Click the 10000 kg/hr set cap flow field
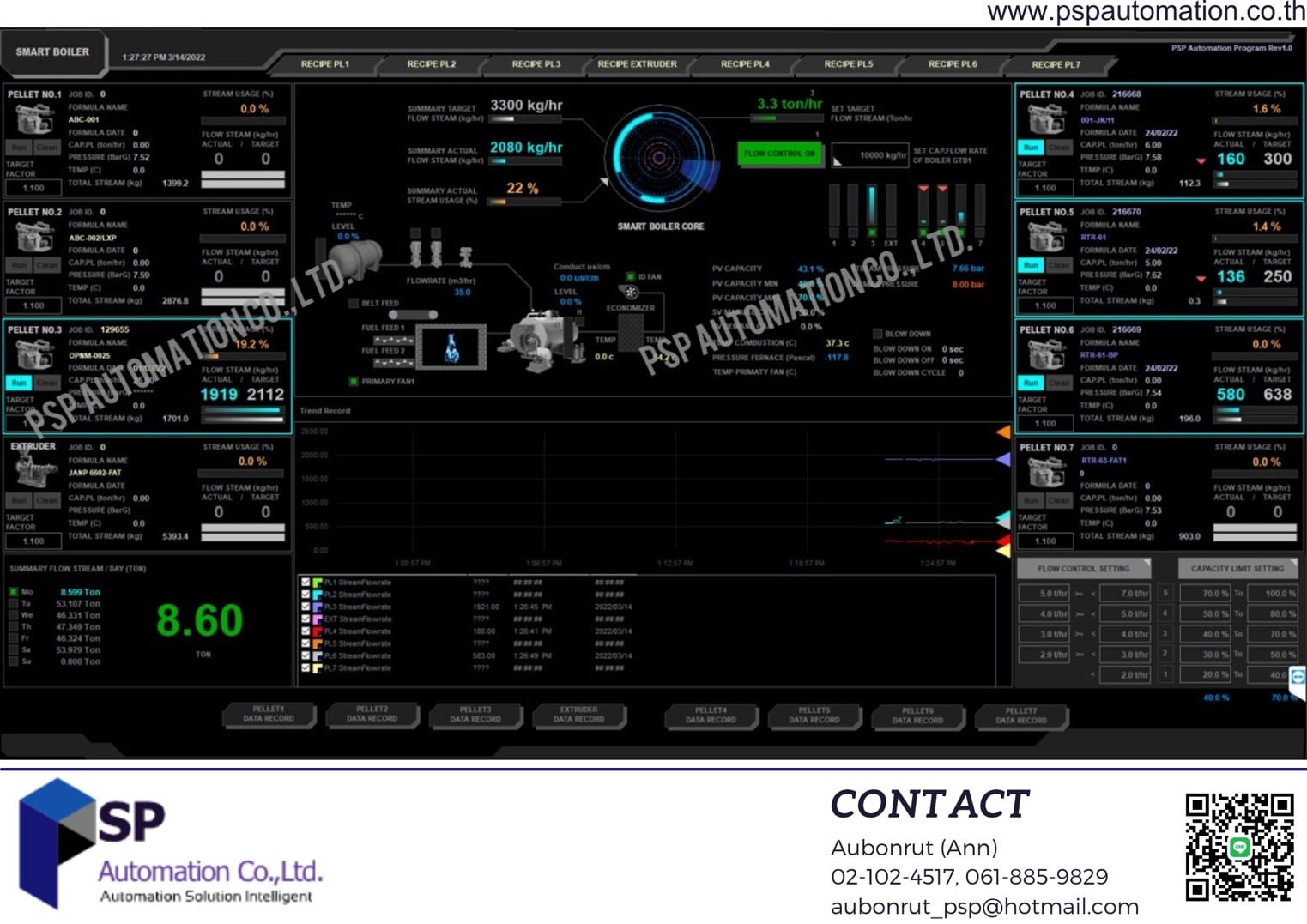 (870, 155)
